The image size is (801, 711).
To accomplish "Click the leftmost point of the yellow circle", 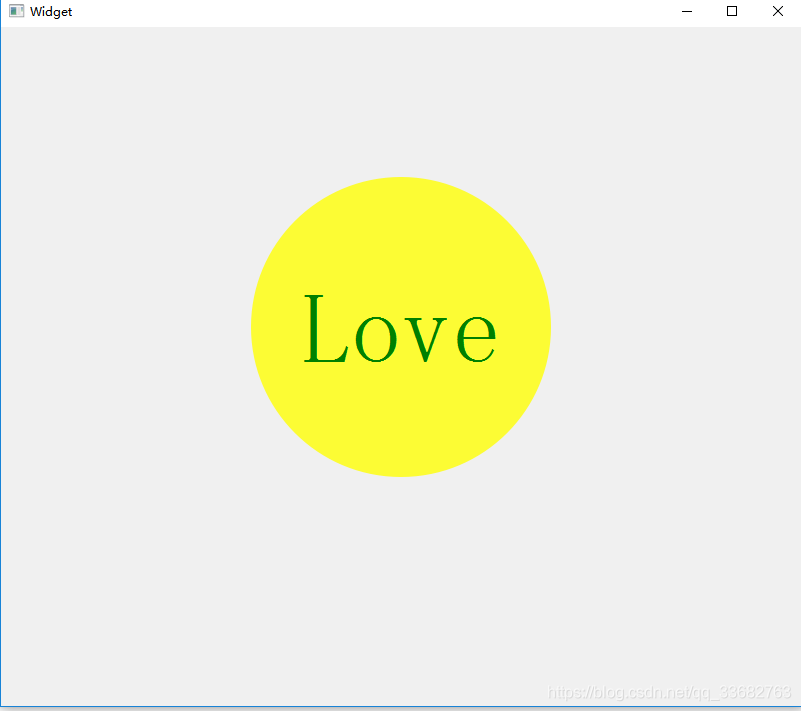I will click(253, 327).
